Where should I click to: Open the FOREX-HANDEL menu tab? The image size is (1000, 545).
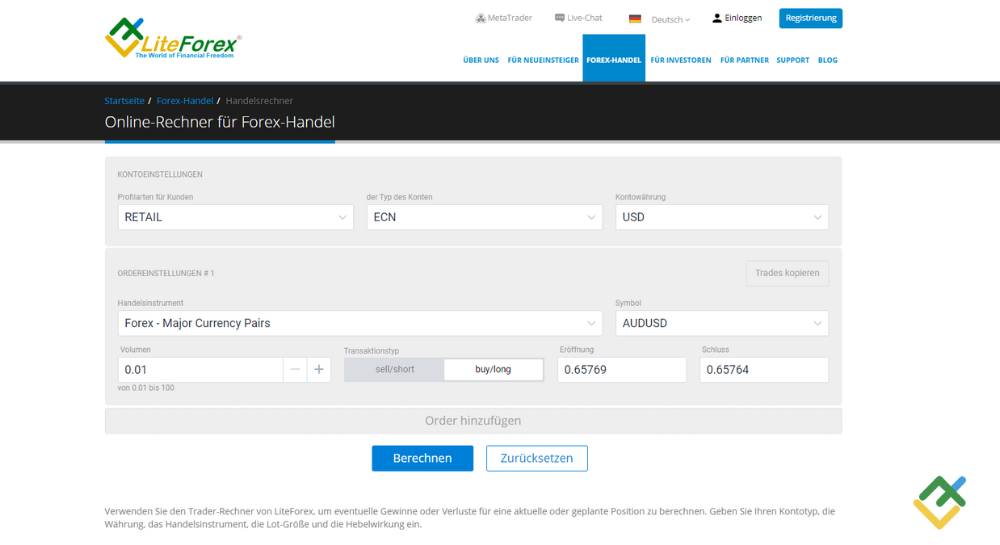614,60
